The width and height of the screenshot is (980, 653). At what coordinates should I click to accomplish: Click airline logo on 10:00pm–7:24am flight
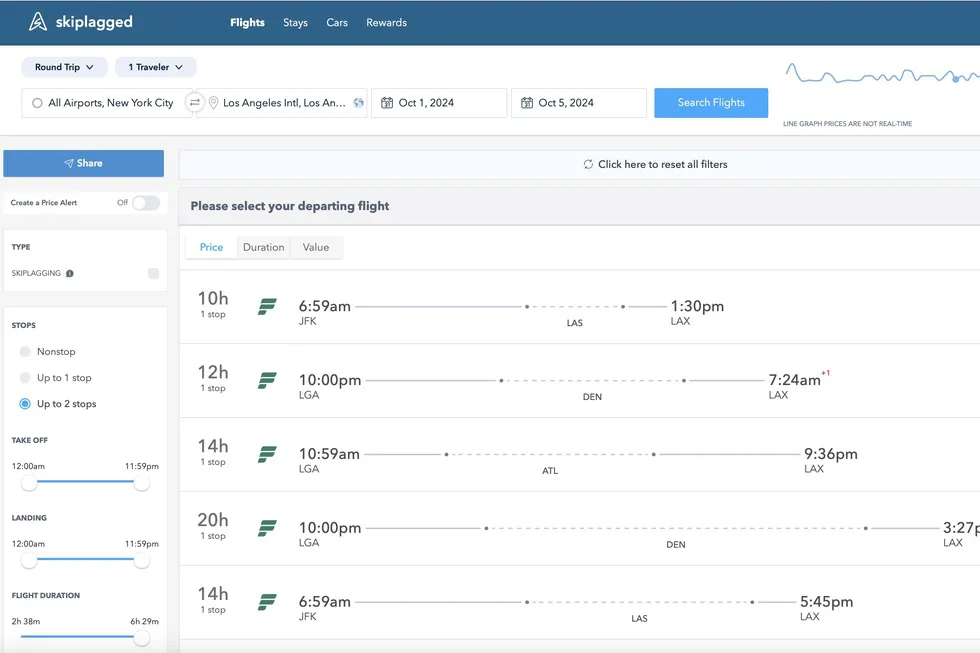[267, 381]
